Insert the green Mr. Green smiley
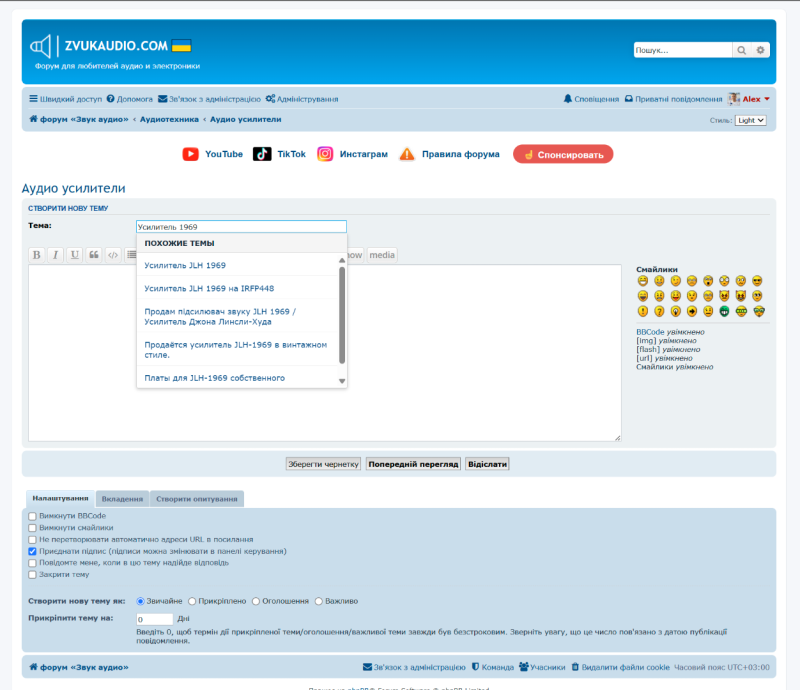This screenshot has height=690, width=800. (x=724, y=311)
